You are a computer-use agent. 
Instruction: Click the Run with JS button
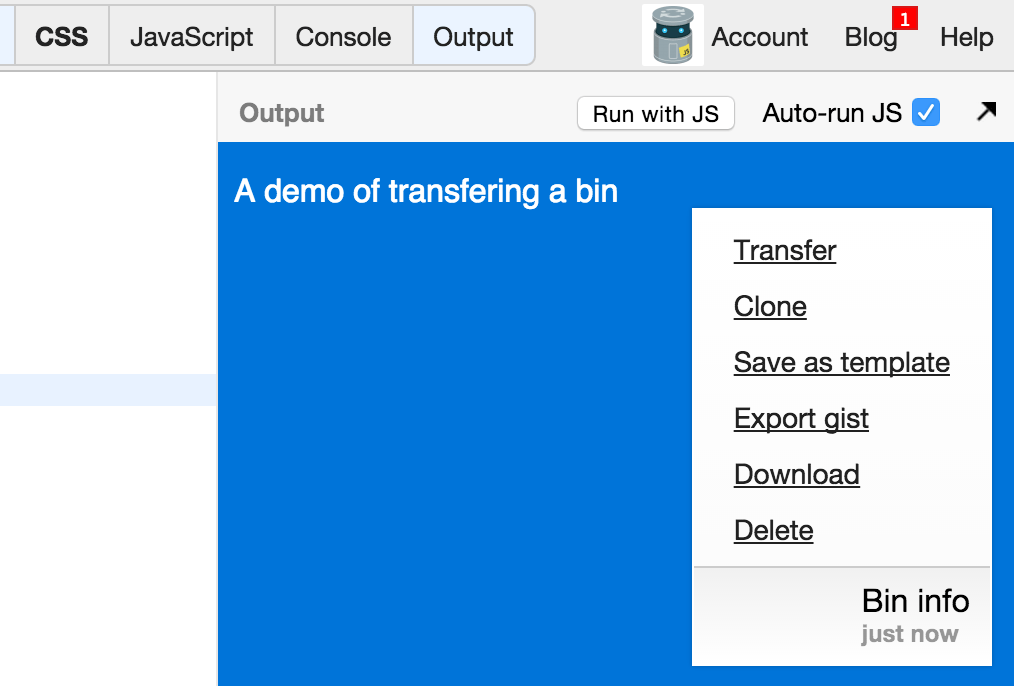pos(655,113)
